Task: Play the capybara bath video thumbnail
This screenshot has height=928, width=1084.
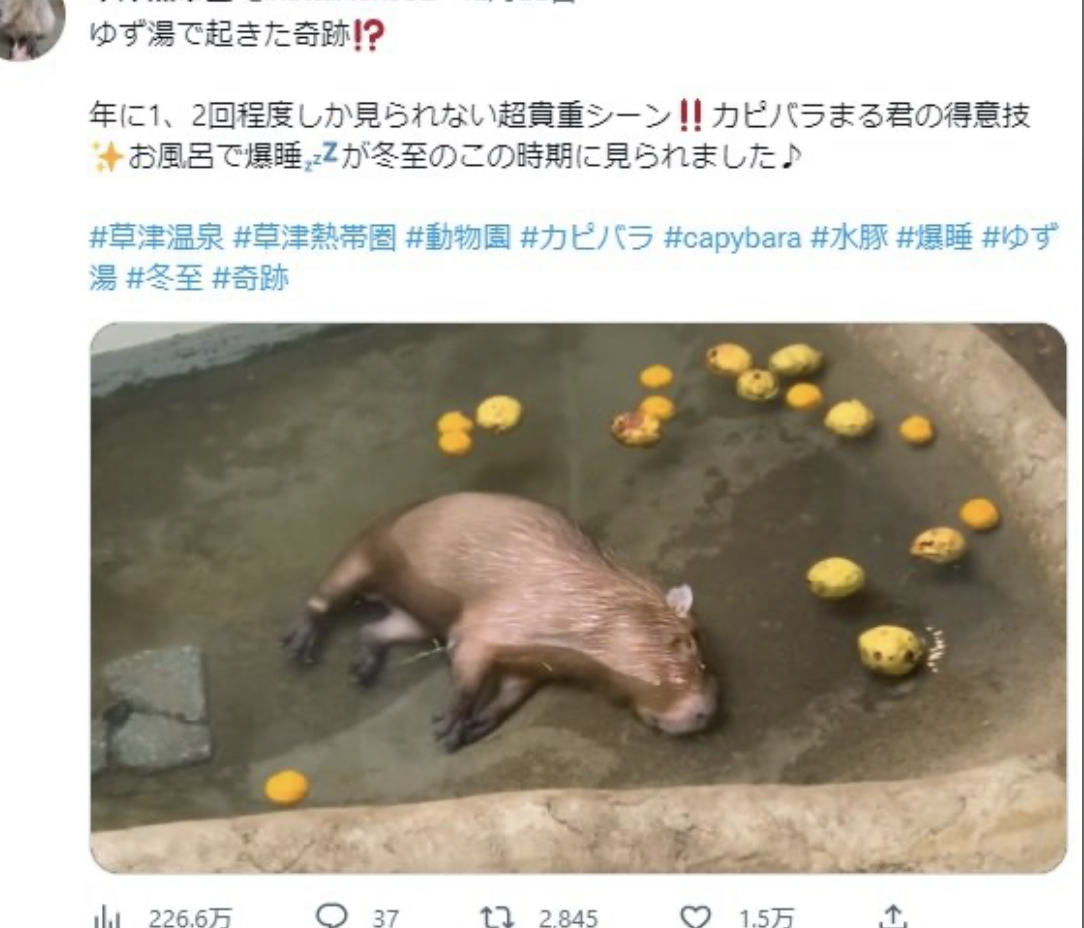Action: pos(579,597)
